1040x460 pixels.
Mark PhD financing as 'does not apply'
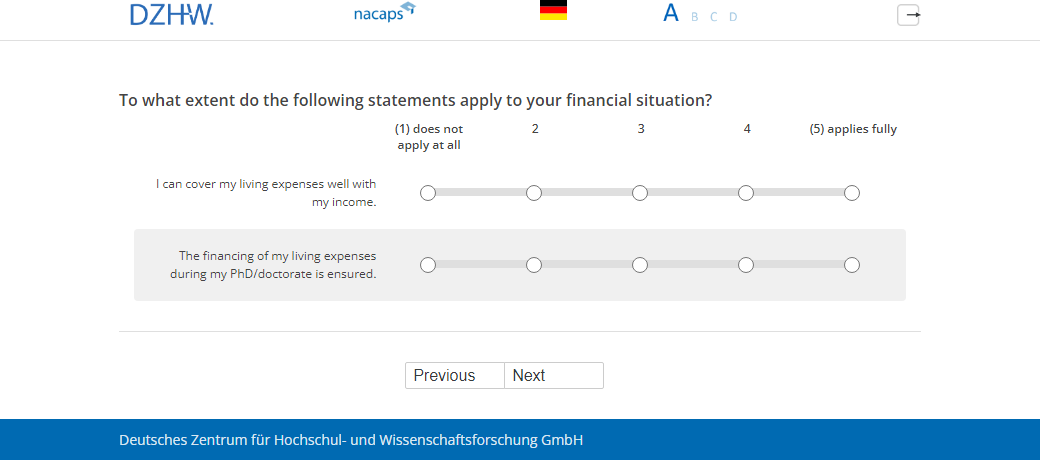click(428, 265)
